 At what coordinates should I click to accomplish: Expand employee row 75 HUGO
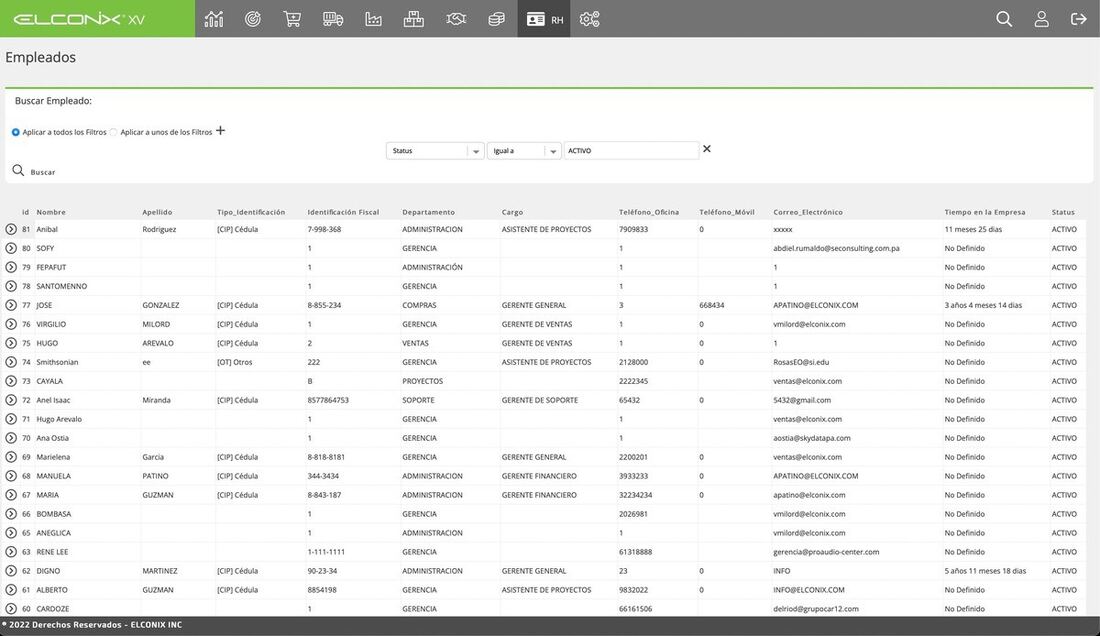pos(11,343)
